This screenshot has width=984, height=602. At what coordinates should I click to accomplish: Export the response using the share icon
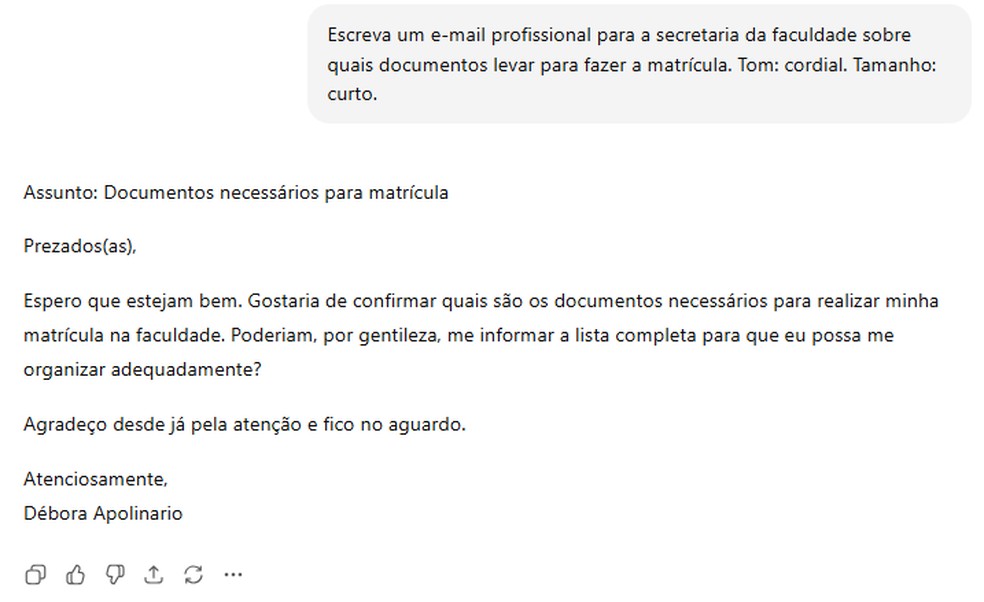pyautogui.click(x=155, y=575)
